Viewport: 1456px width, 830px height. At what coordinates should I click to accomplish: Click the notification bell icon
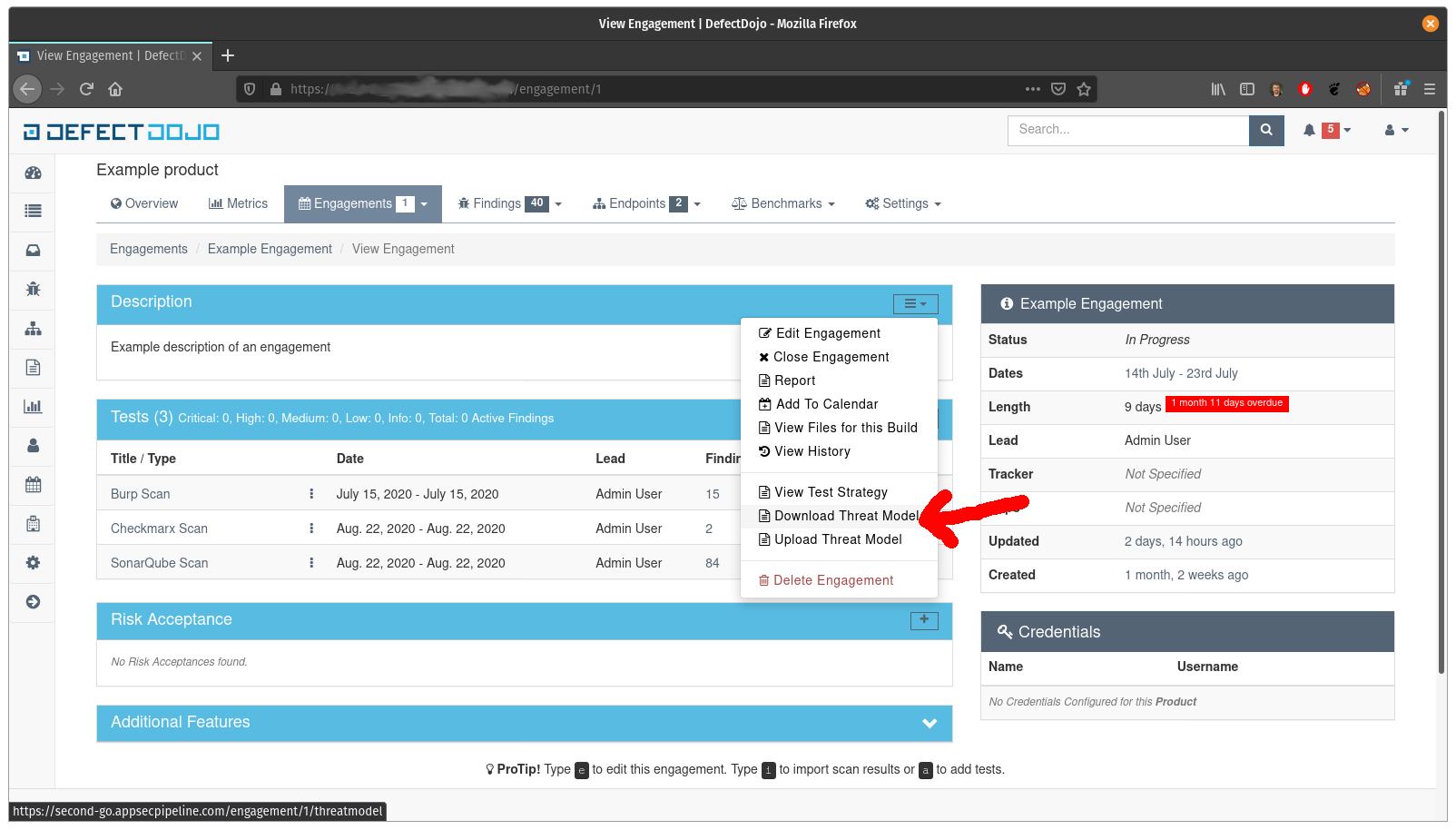(x=1308, y=130)
